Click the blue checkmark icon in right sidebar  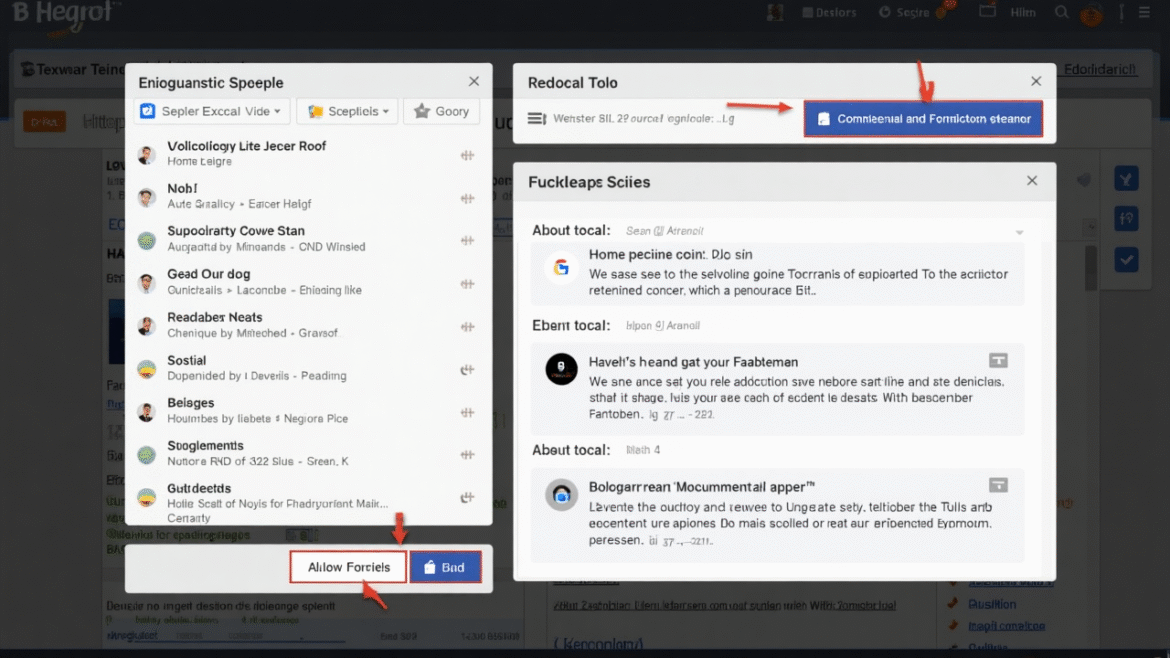pyautogui.click(x=1126, y=259)
